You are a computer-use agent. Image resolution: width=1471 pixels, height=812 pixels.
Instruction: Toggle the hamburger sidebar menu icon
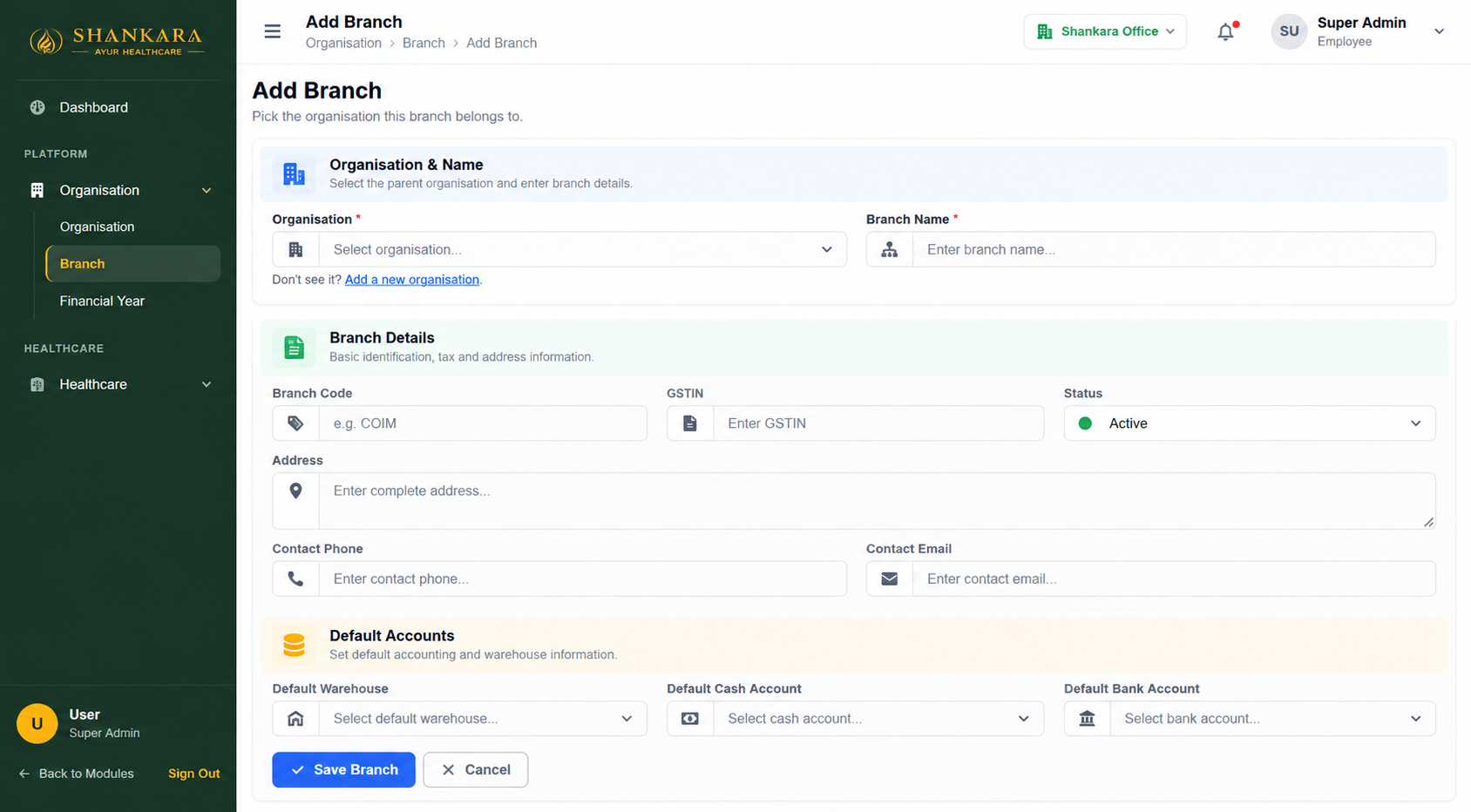[x=272, y=31]
